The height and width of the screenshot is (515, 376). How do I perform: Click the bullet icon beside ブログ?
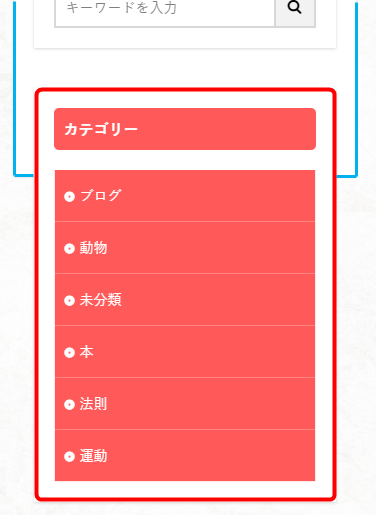coord(69,197)
